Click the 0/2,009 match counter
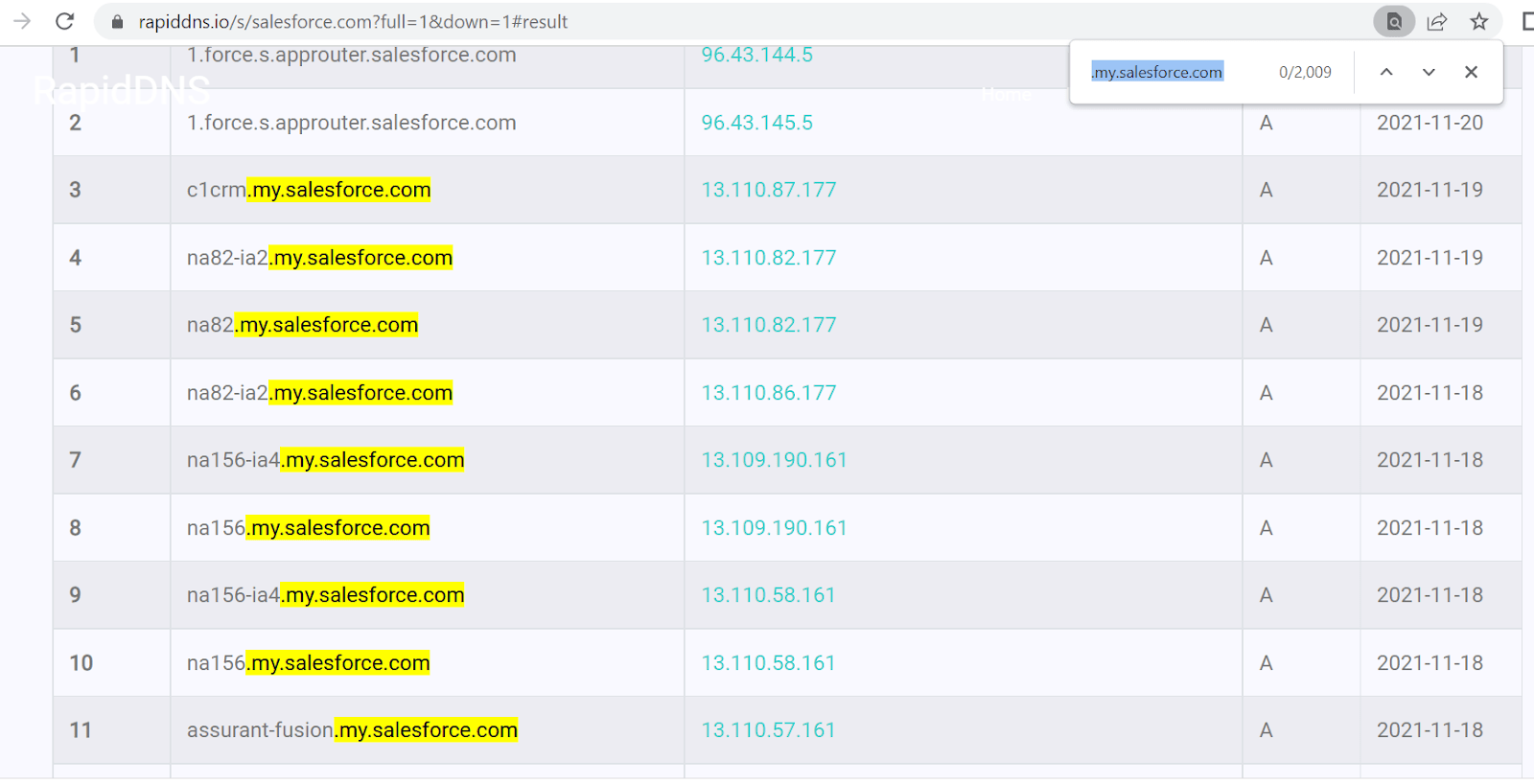Screen dimensions: 1534x784 point(1305,72)
